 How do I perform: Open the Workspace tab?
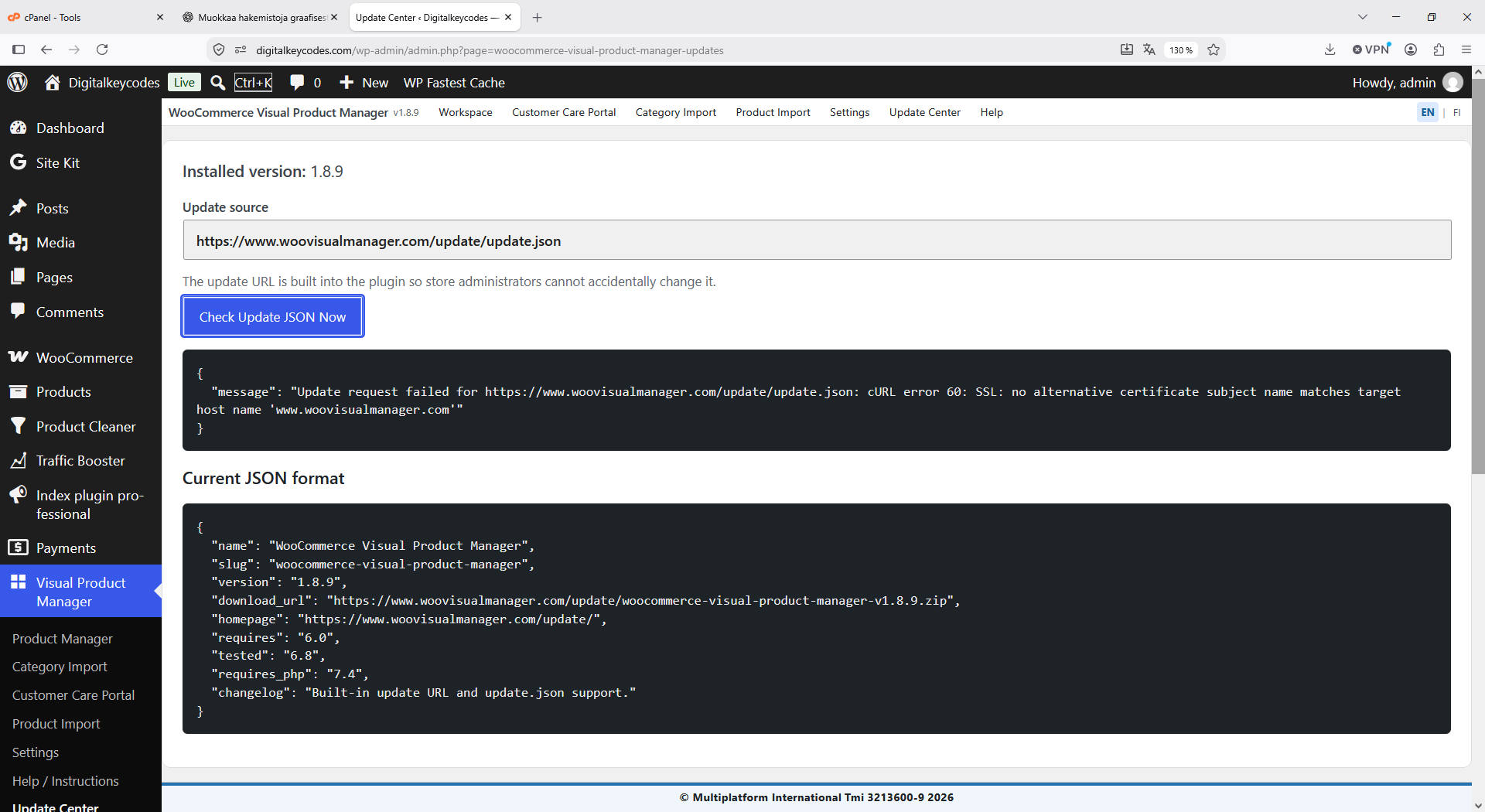pos(466,112)
